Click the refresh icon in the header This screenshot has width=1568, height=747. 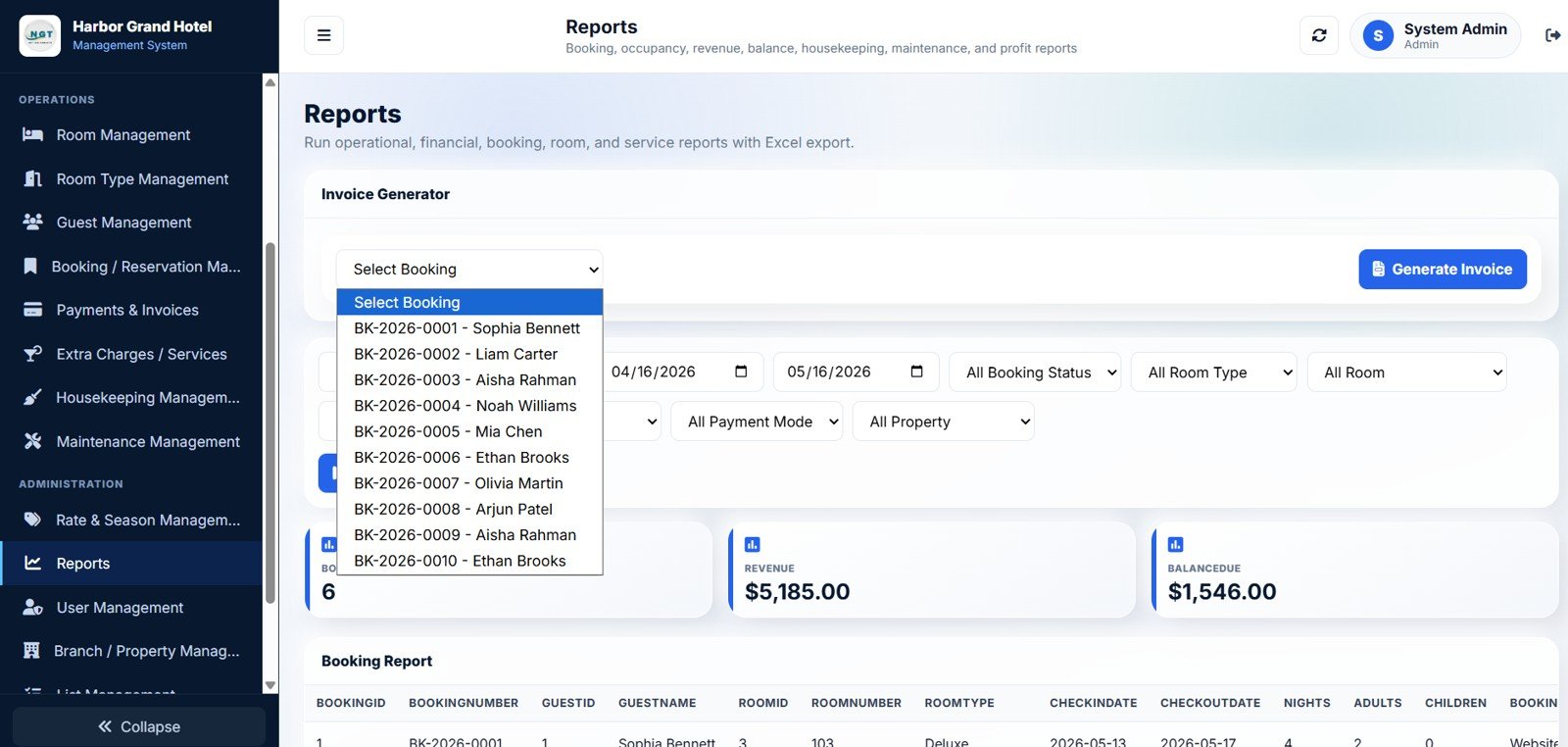coord(1319,35)
